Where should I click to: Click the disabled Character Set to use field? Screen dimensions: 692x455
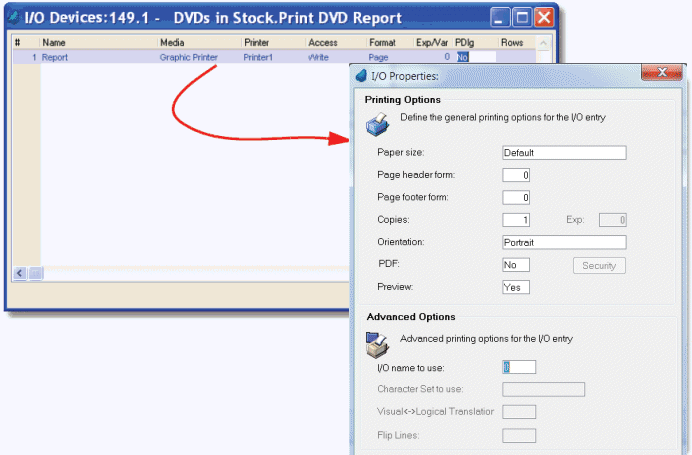(543, 389)
